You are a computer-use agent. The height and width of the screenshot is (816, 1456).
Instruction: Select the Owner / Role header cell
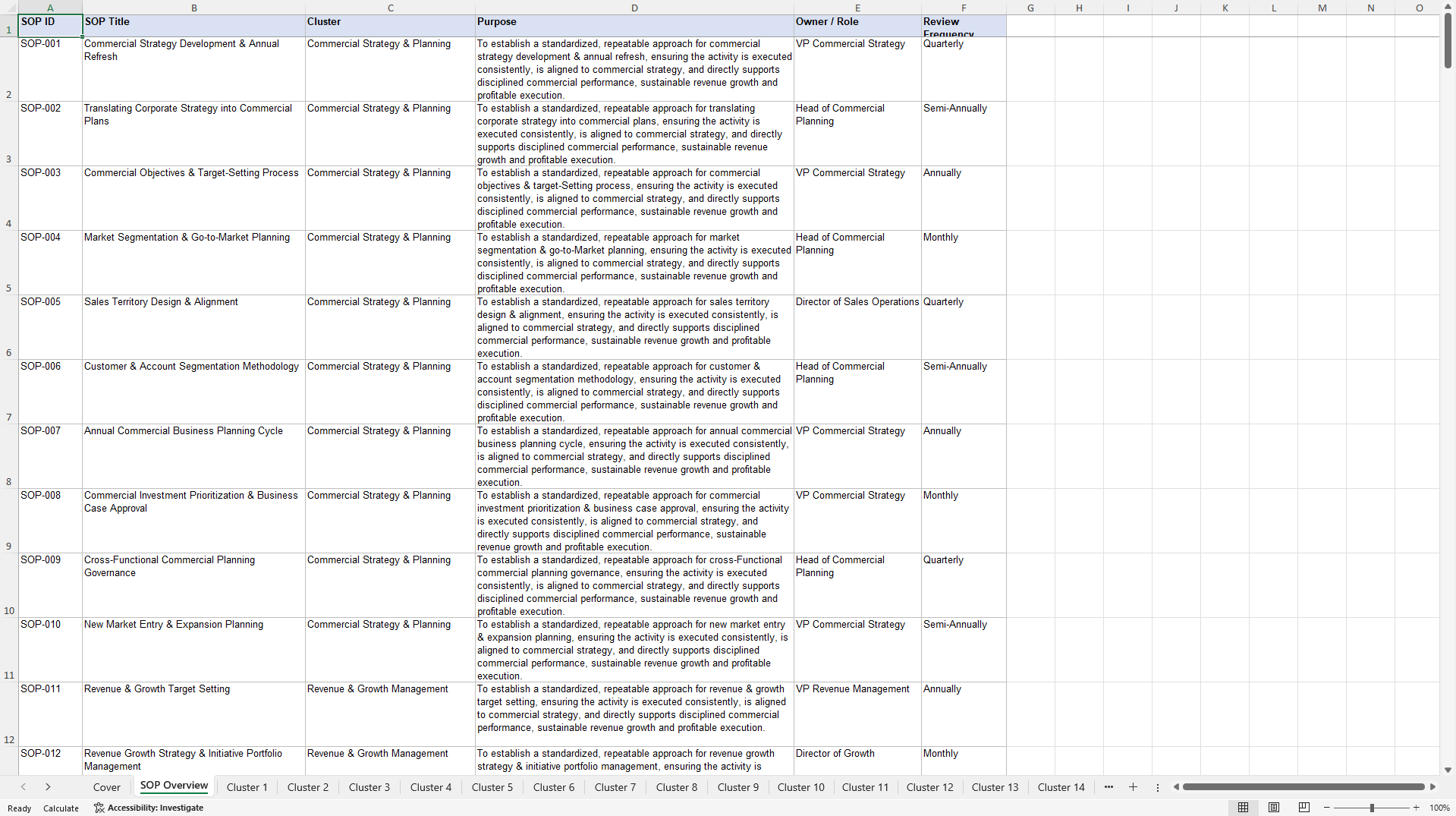[857, 26]
